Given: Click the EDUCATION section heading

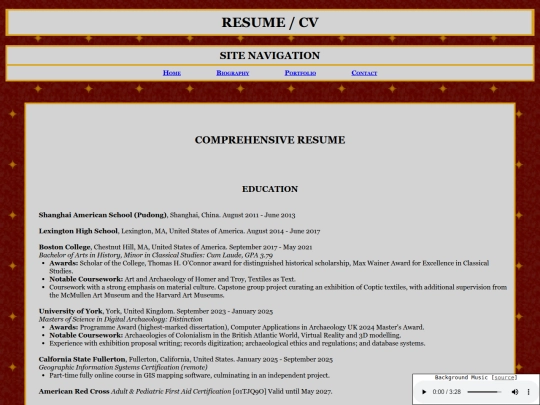Looking at the screenshot, I should pyautogui.click(x=270, y=189).
